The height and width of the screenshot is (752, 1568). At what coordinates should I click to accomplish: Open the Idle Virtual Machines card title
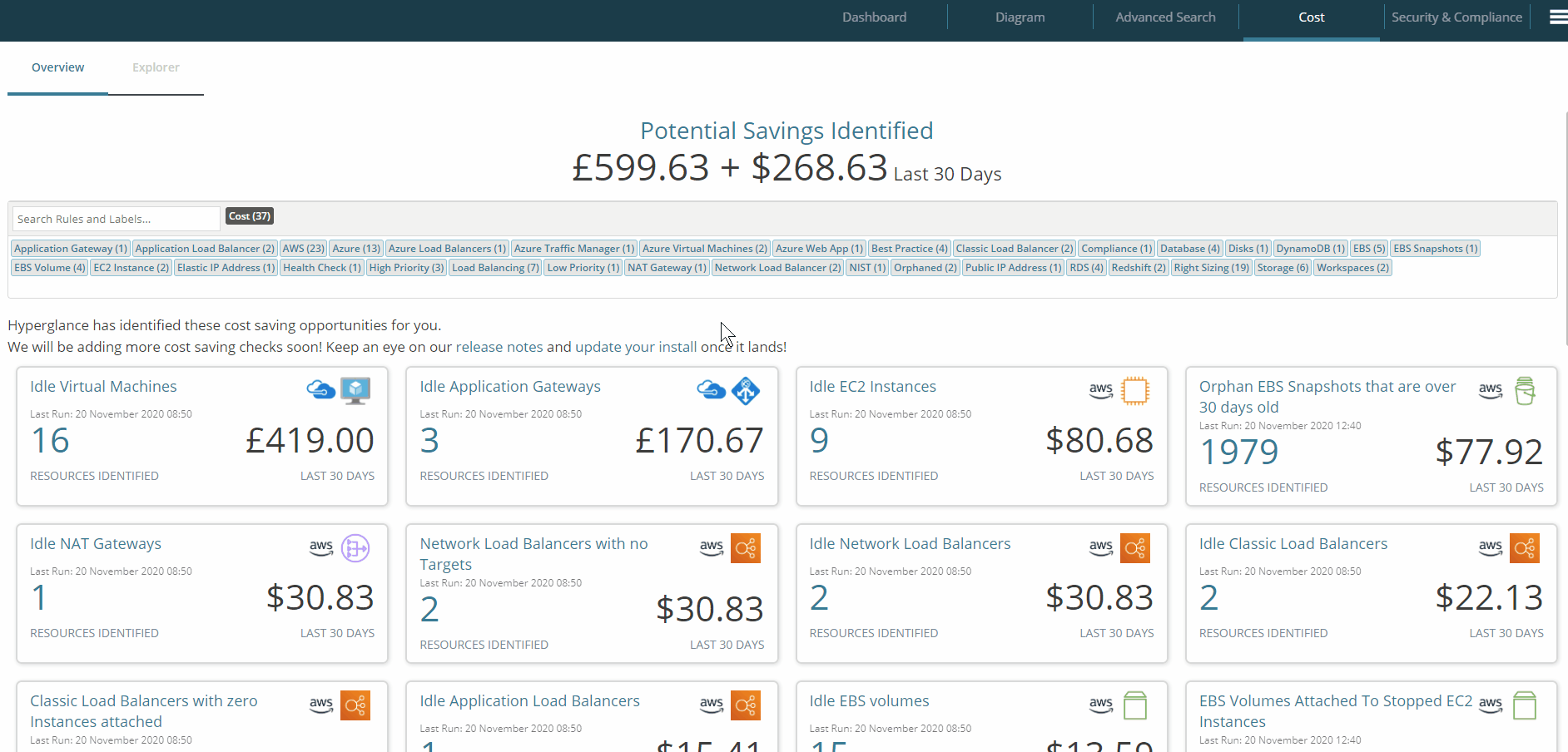point(103,386)
